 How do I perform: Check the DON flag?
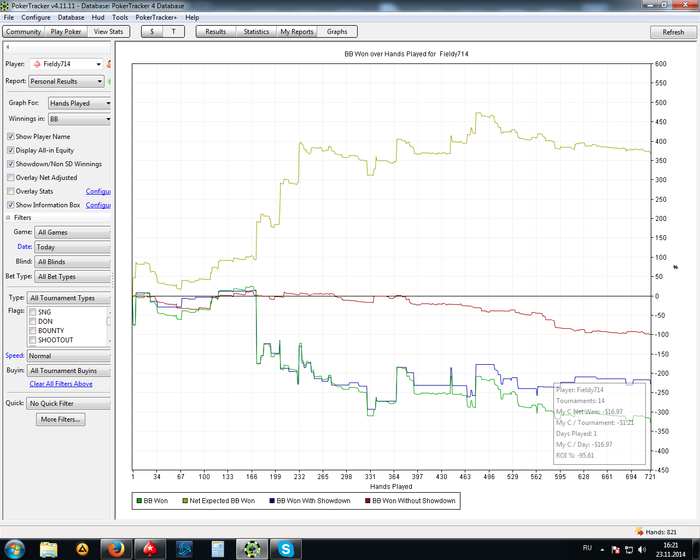tap(33, 322)
